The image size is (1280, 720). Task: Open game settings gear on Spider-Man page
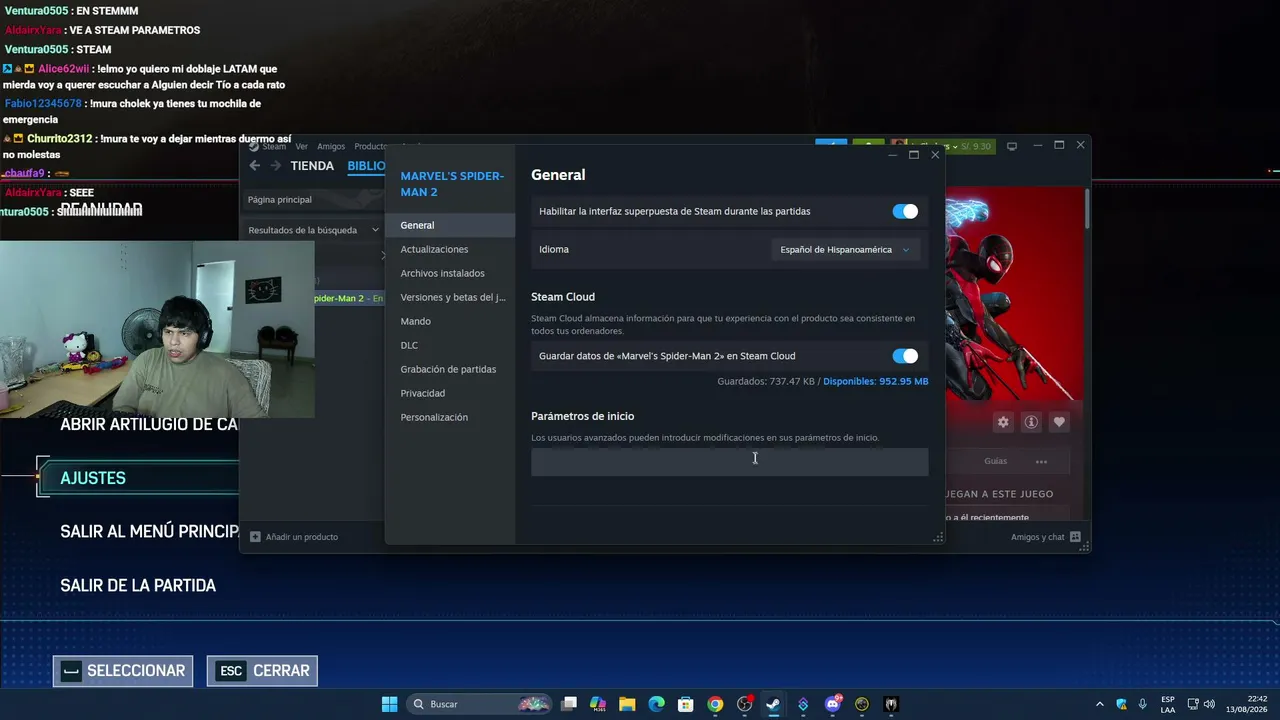coord(1003,422)
